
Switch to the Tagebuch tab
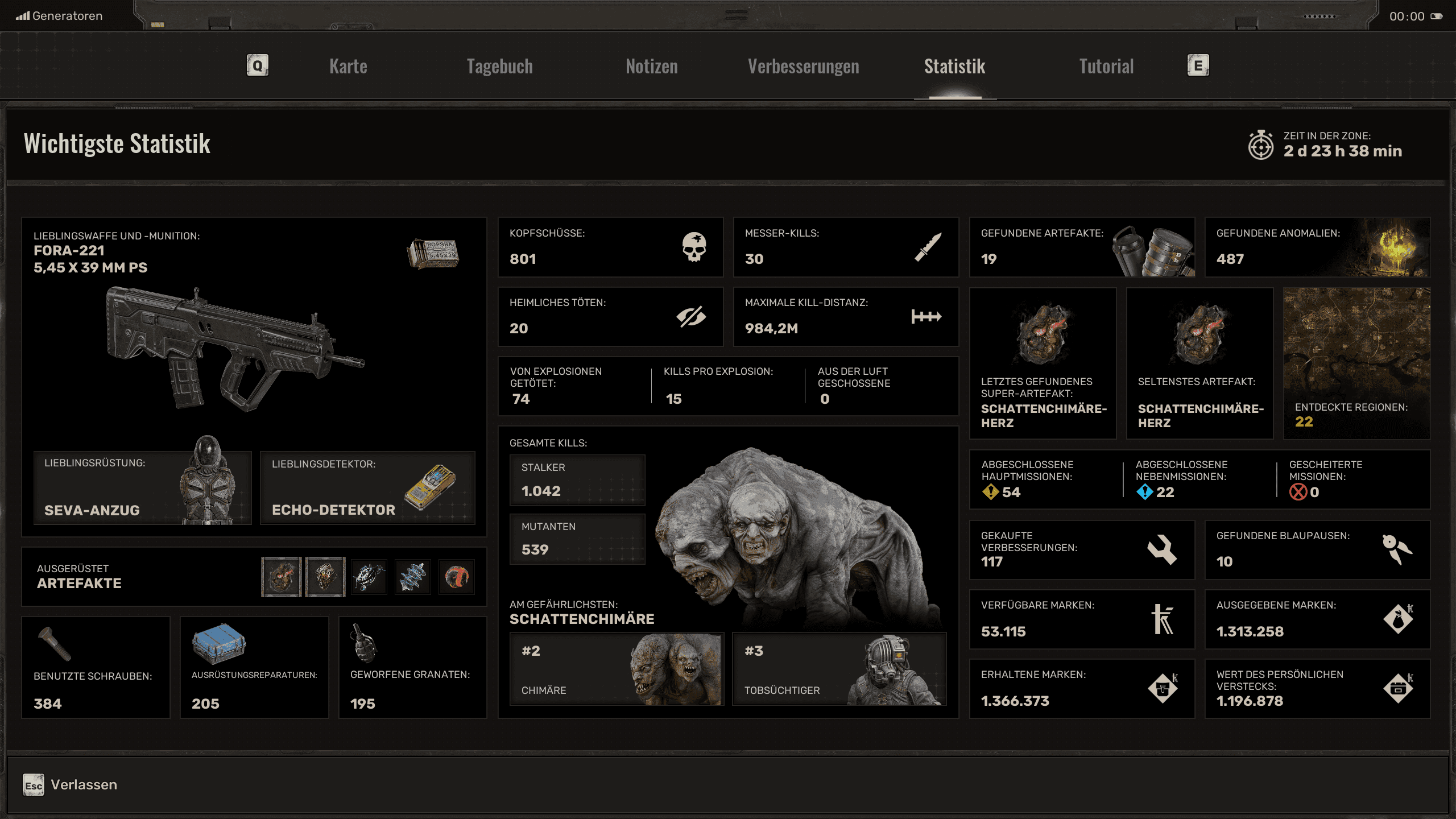pos(499,67)
